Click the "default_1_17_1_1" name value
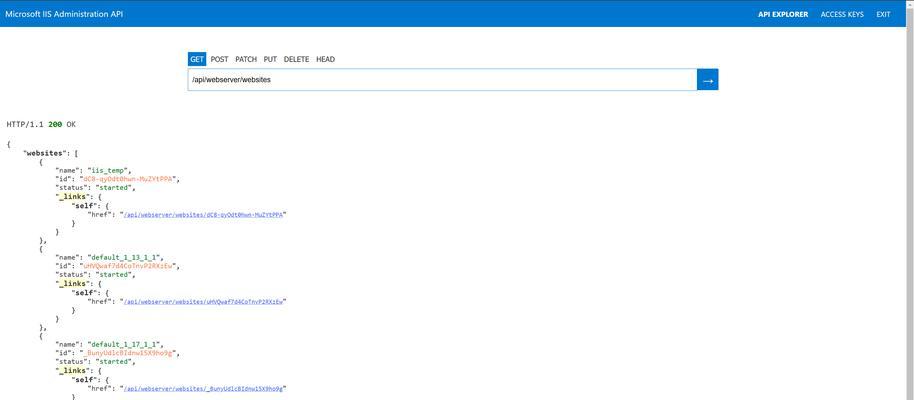 (125, 345)
